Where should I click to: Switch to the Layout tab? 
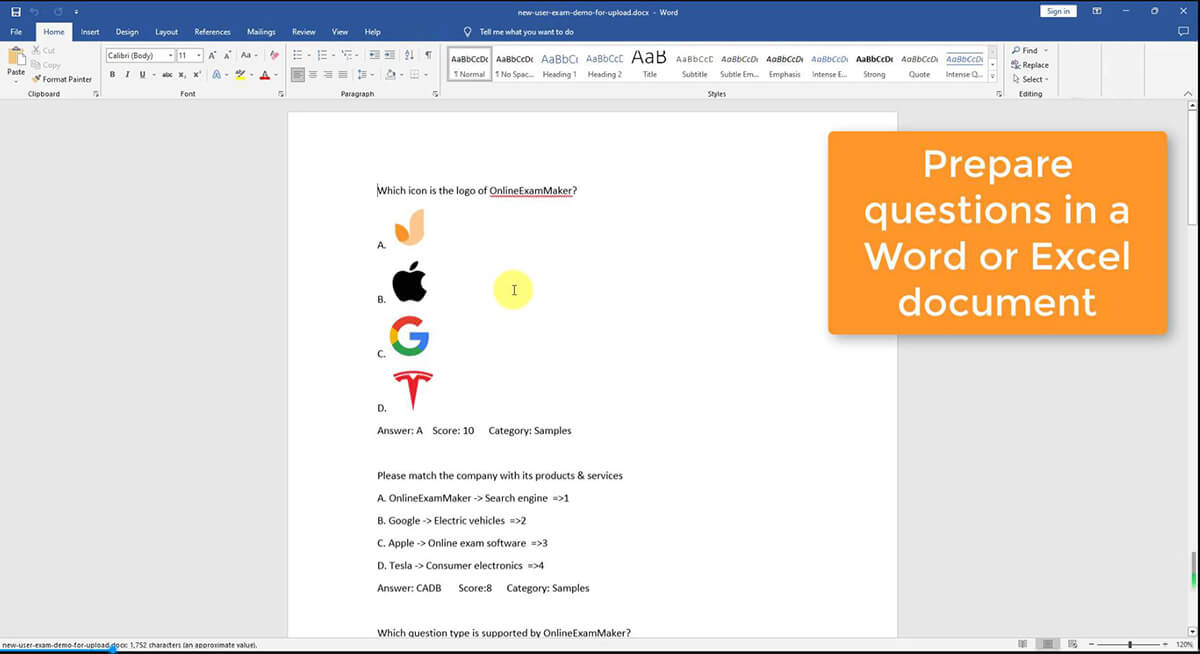pyautogui.click(x=166, y=32)
